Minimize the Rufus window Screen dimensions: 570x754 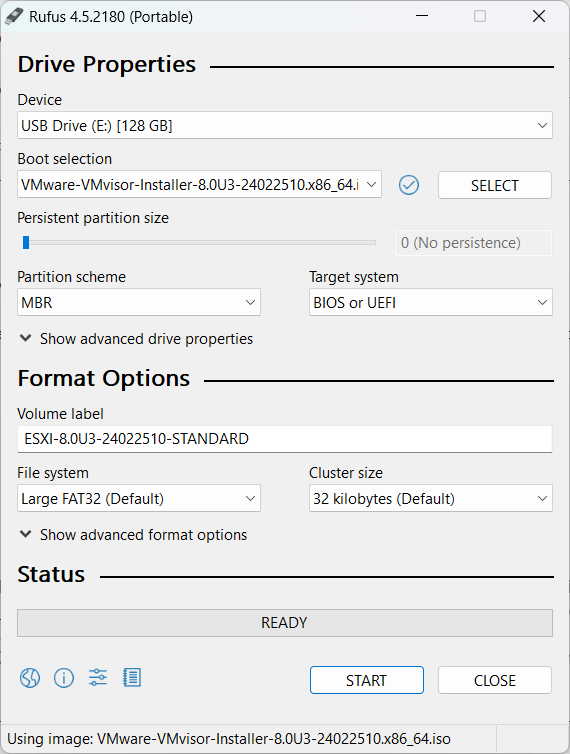coord(422,16)
